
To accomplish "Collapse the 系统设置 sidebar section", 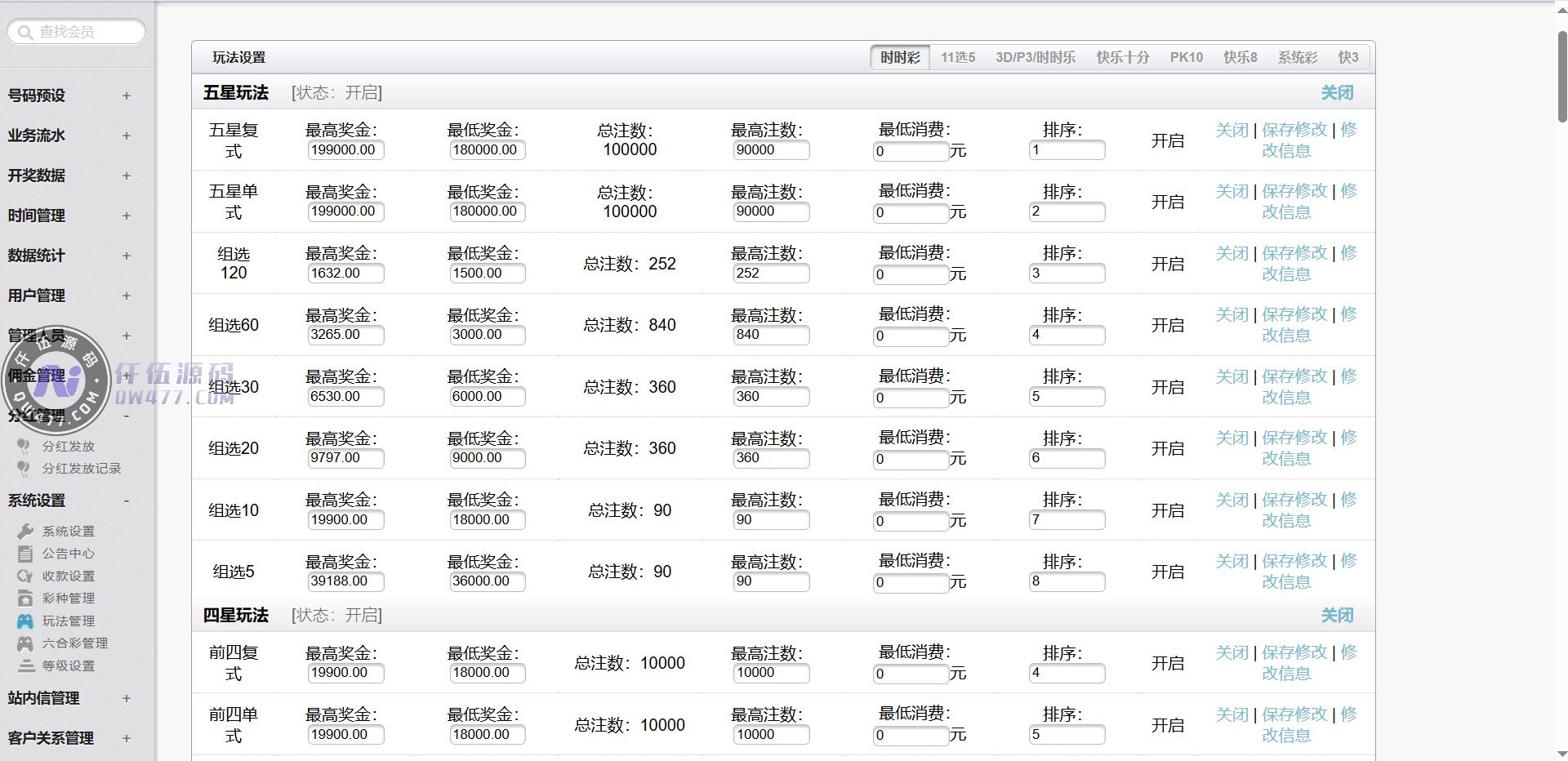I will [127, 501].
